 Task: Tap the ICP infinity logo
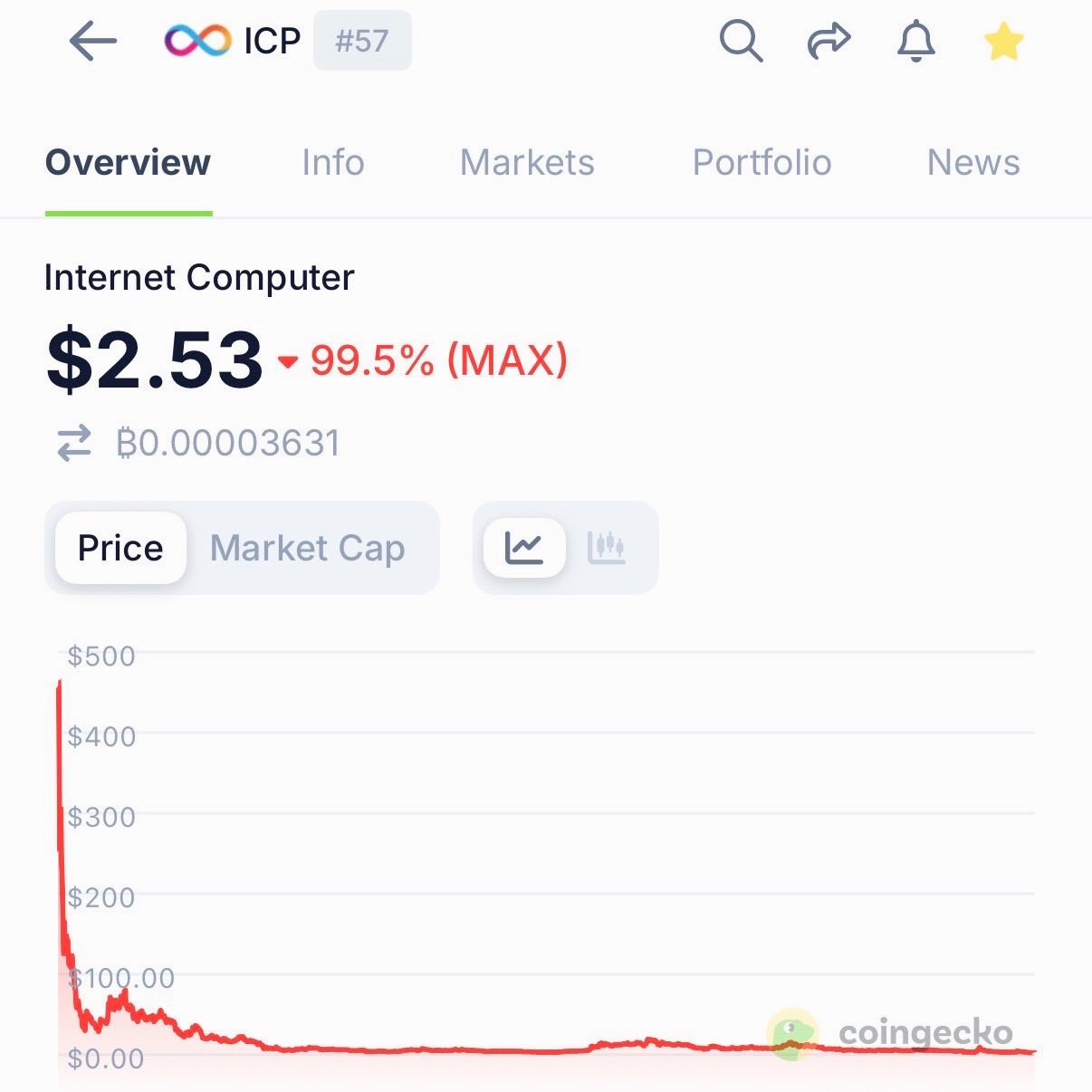pyautogui.click(x=197, y=41)
